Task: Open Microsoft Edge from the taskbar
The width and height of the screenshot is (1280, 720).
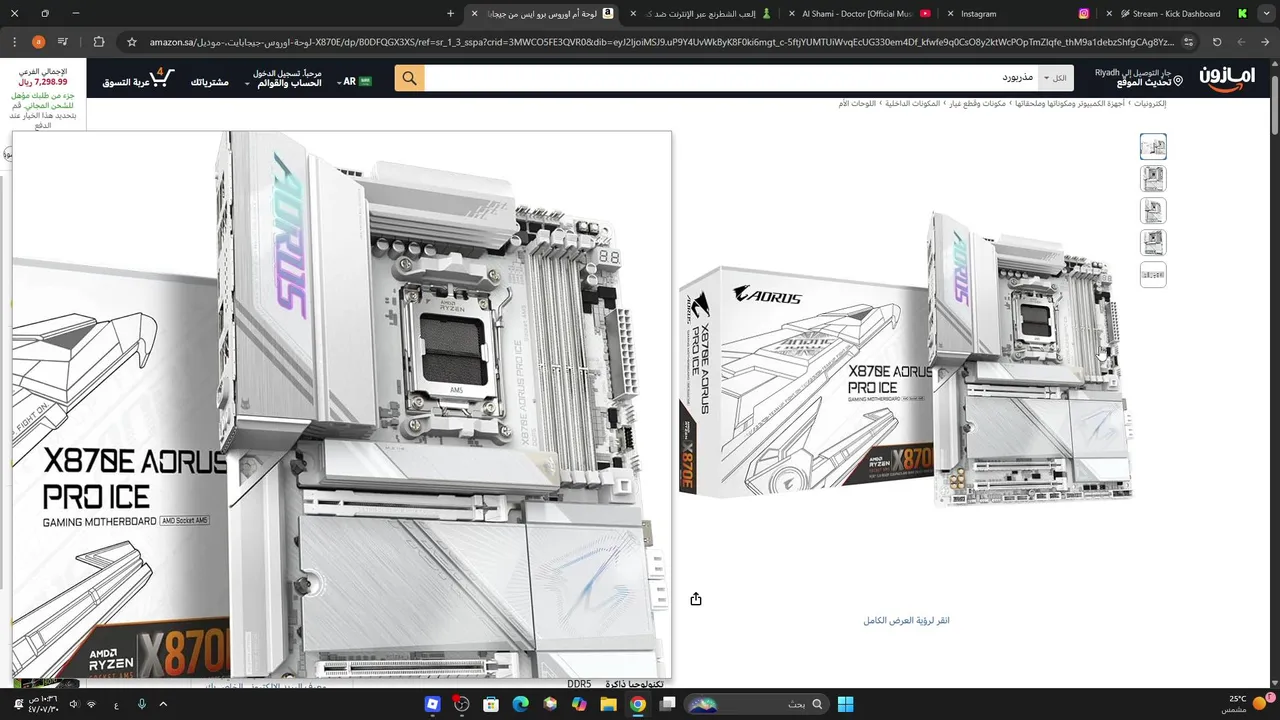Action: tap(520, 704)
